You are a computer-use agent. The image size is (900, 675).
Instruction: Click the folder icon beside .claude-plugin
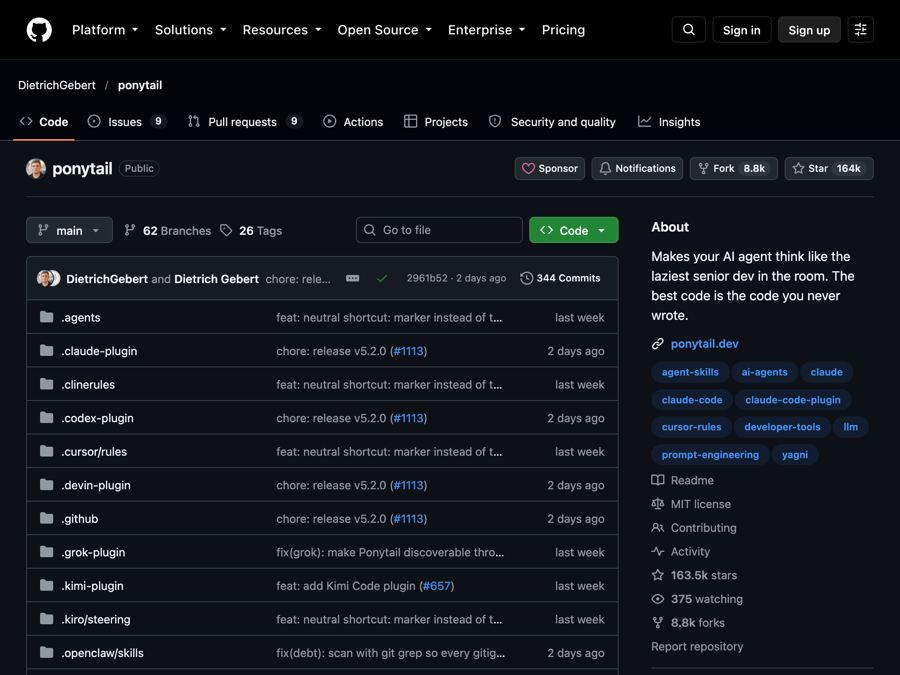tap(46, 351)
